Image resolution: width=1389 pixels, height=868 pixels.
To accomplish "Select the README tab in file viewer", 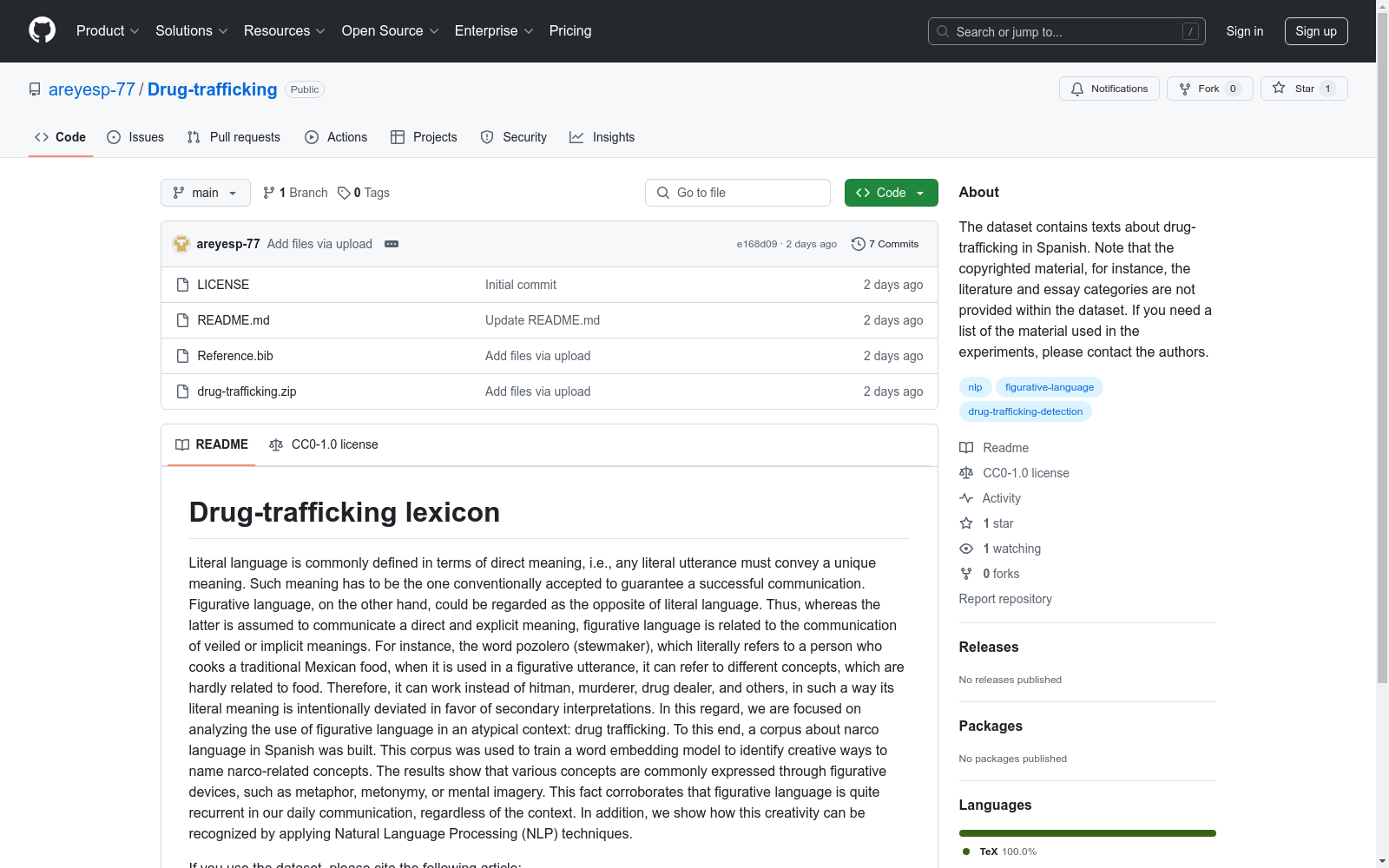I will (x=212, y=444).
